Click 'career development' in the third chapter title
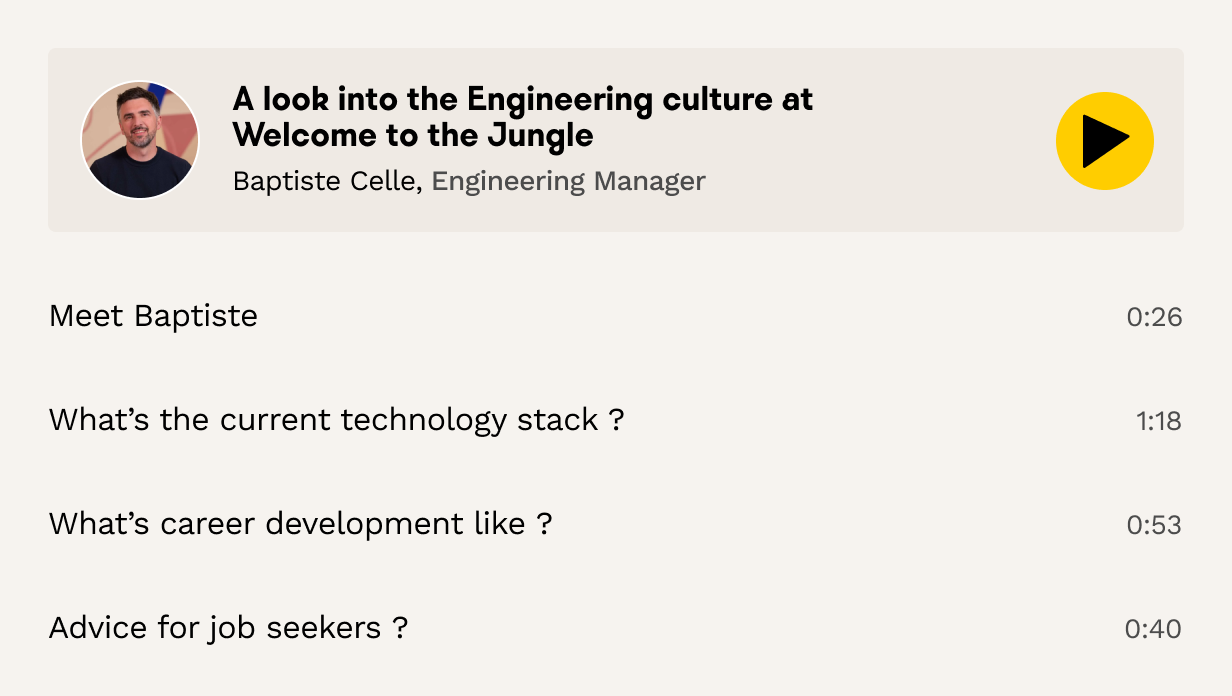 (361, 524)
